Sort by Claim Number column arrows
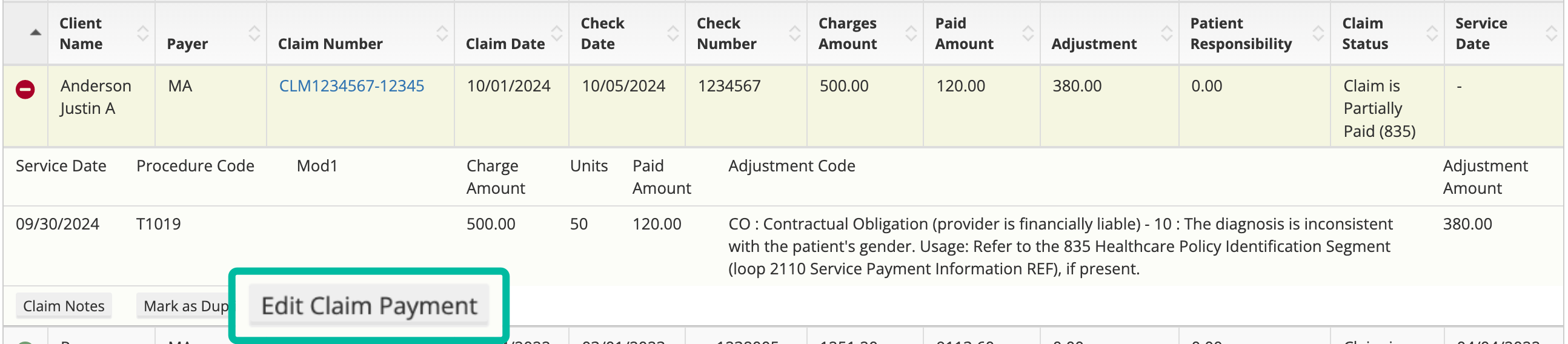Screen dimensions: 1568x344 click(442, 33)
